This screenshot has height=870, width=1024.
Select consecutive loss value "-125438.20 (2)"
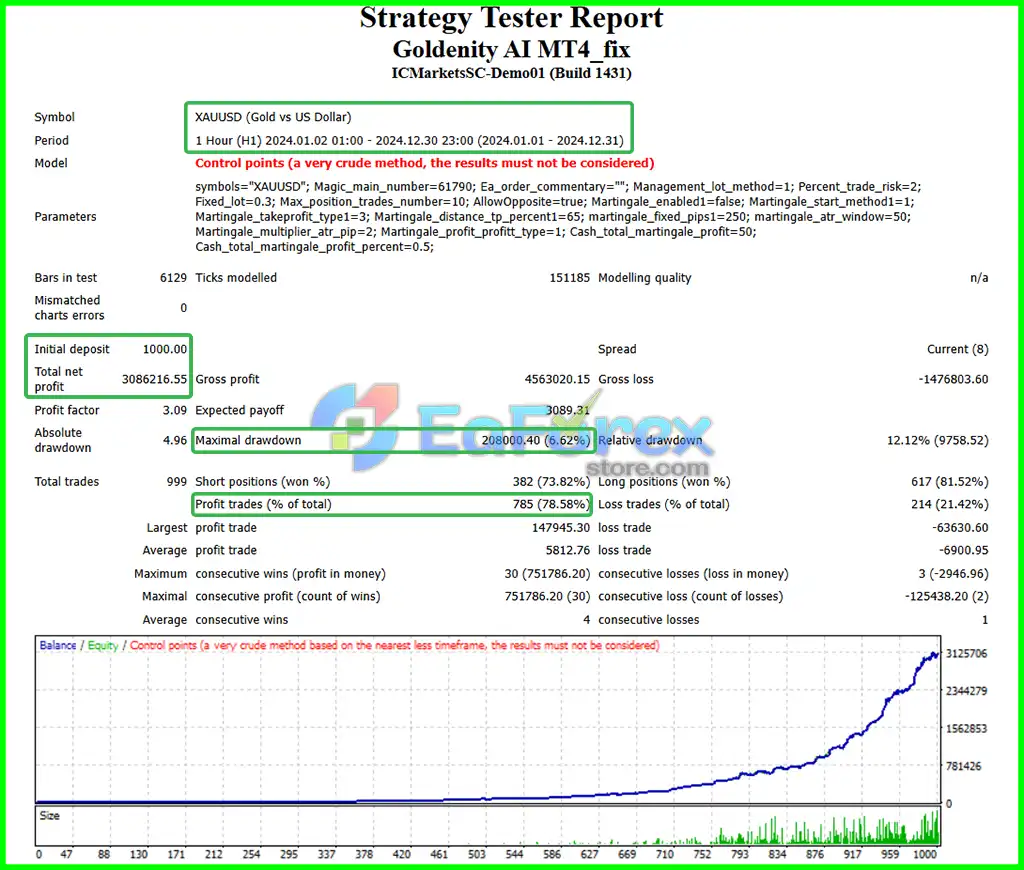coord(947,596)
